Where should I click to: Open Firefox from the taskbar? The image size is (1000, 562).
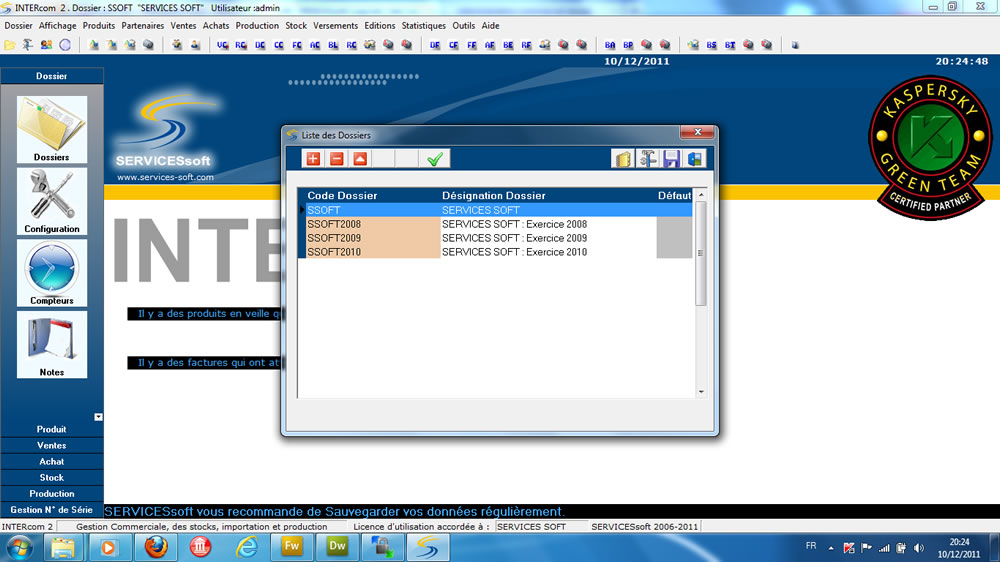155,547
